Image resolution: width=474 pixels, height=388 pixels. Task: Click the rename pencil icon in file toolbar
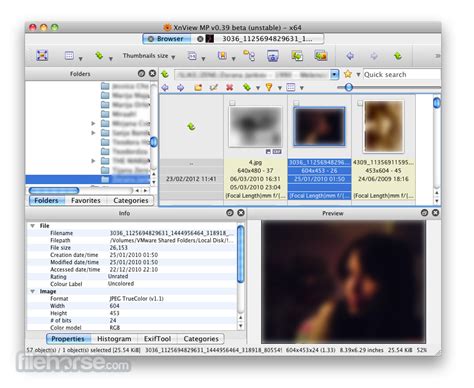(214, 87)
